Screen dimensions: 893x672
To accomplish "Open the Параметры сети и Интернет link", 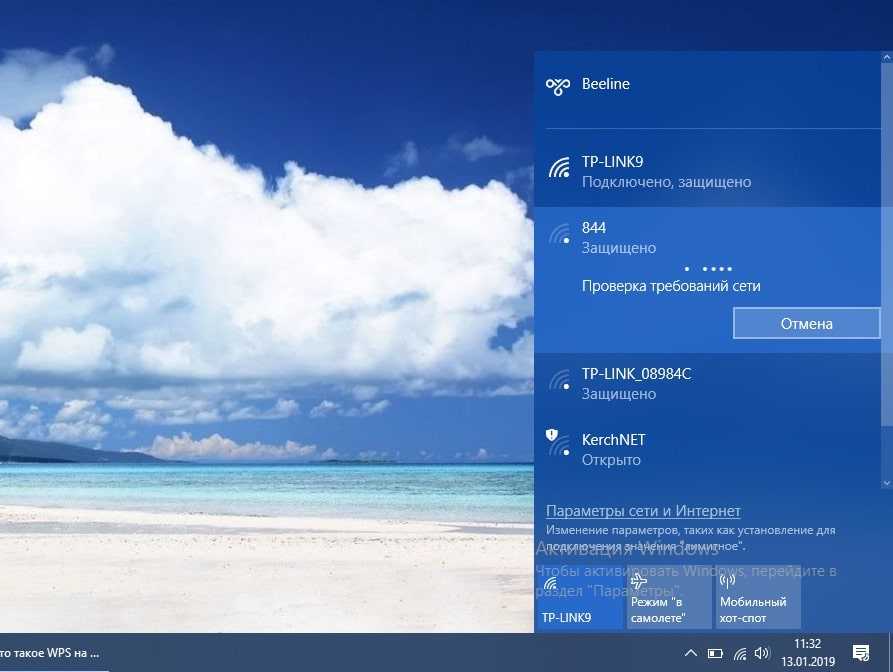I will coord(643,511).
